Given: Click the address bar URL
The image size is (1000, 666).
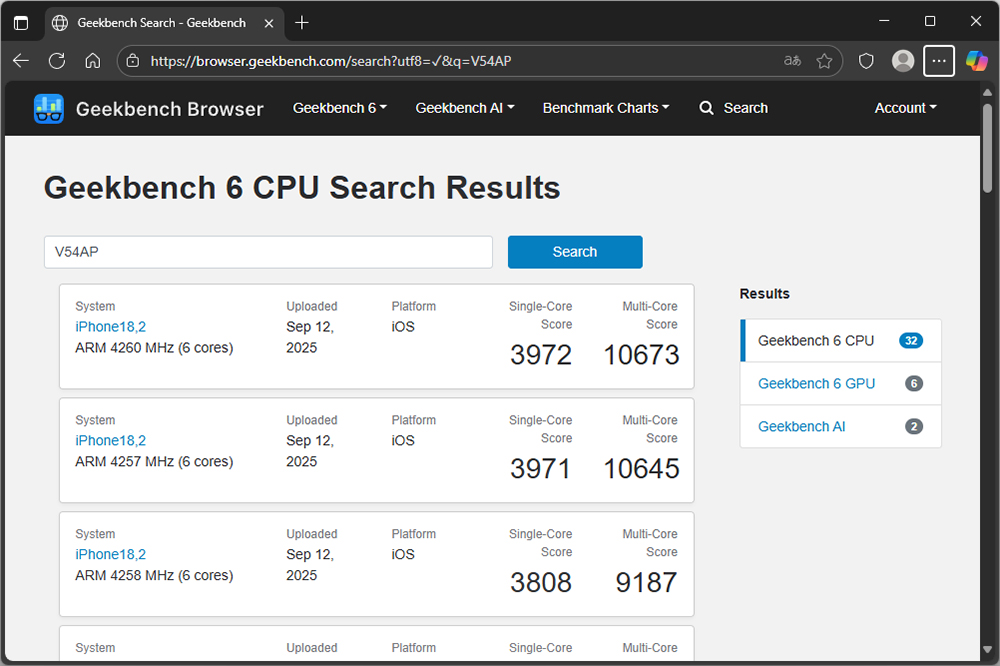Looking at the screenshot, I should [x=331, y=61].
